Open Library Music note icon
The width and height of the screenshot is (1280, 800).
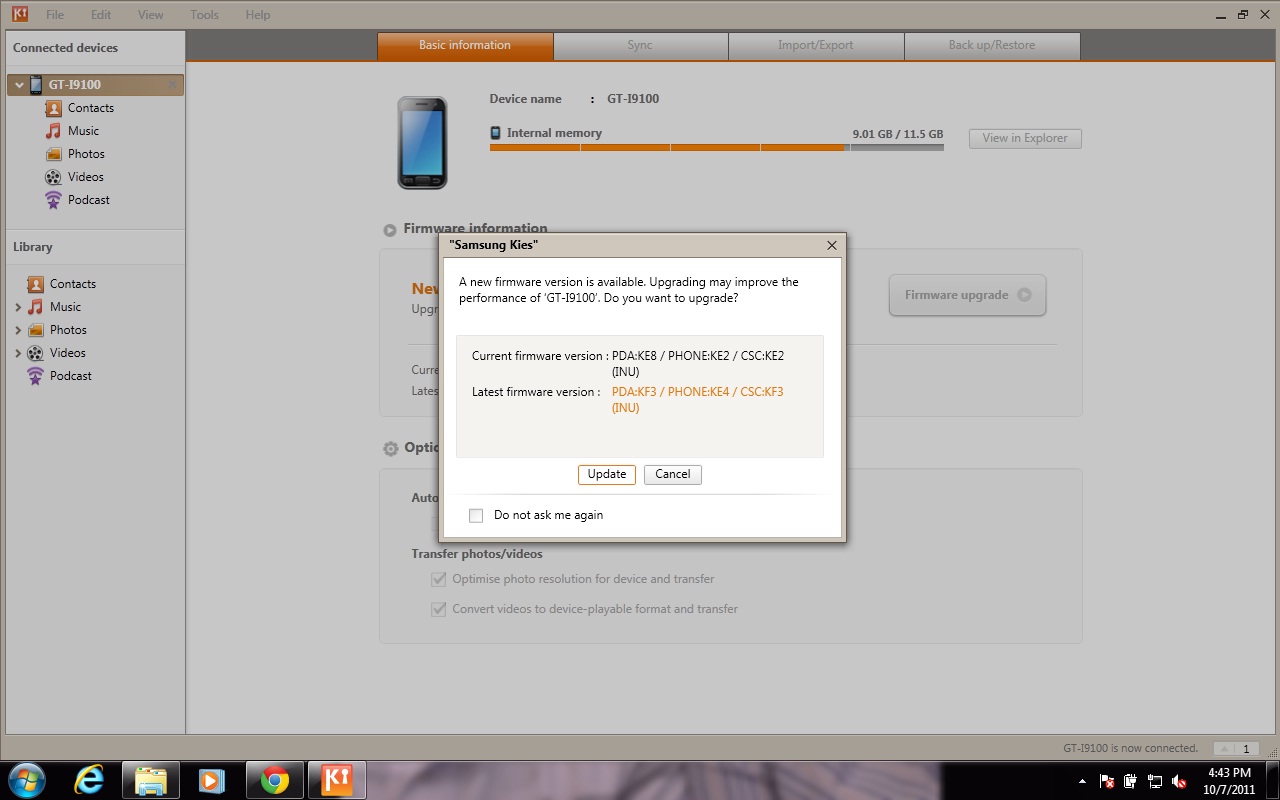pos(36,307)
